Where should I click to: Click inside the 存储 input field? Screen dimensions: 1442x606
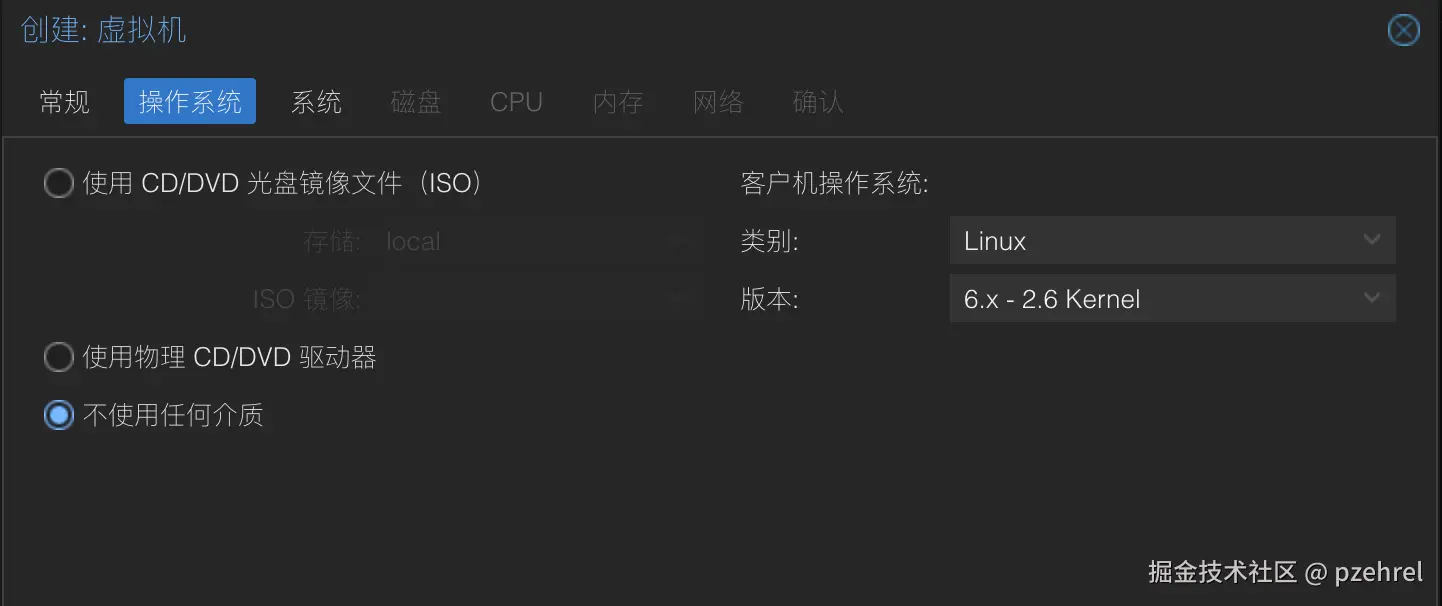point(520,240)
